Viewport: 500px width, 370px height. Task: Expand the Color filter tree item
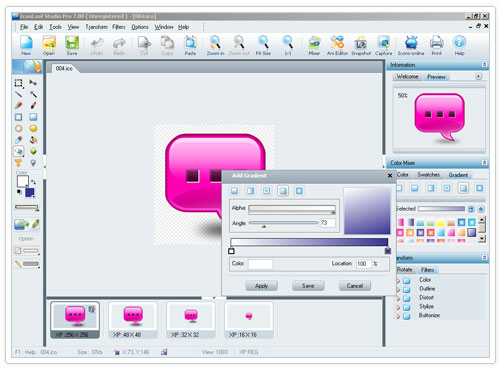point(398,280)
